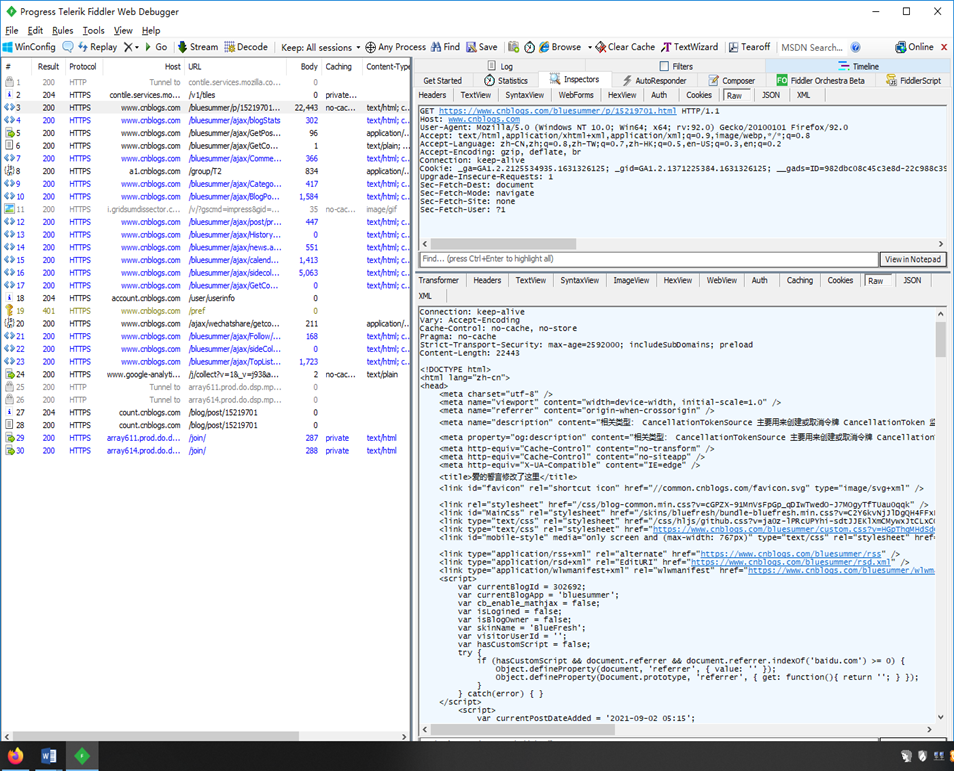Click the Fiddler taskbar icon
954x771 pixels.
click(82, 756)
